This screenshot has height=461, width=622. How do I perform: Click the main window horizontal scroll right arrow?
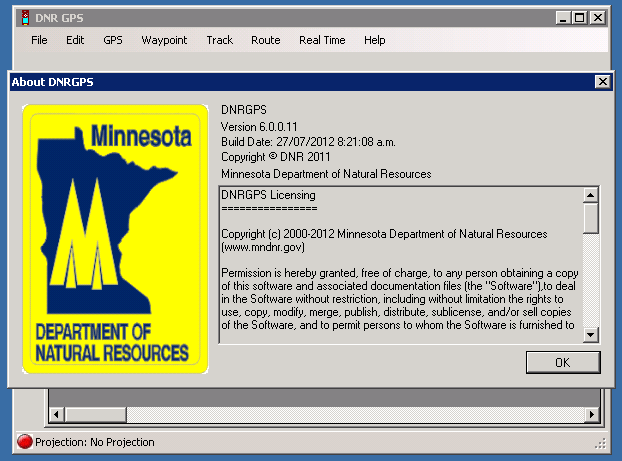pos(592,415)
